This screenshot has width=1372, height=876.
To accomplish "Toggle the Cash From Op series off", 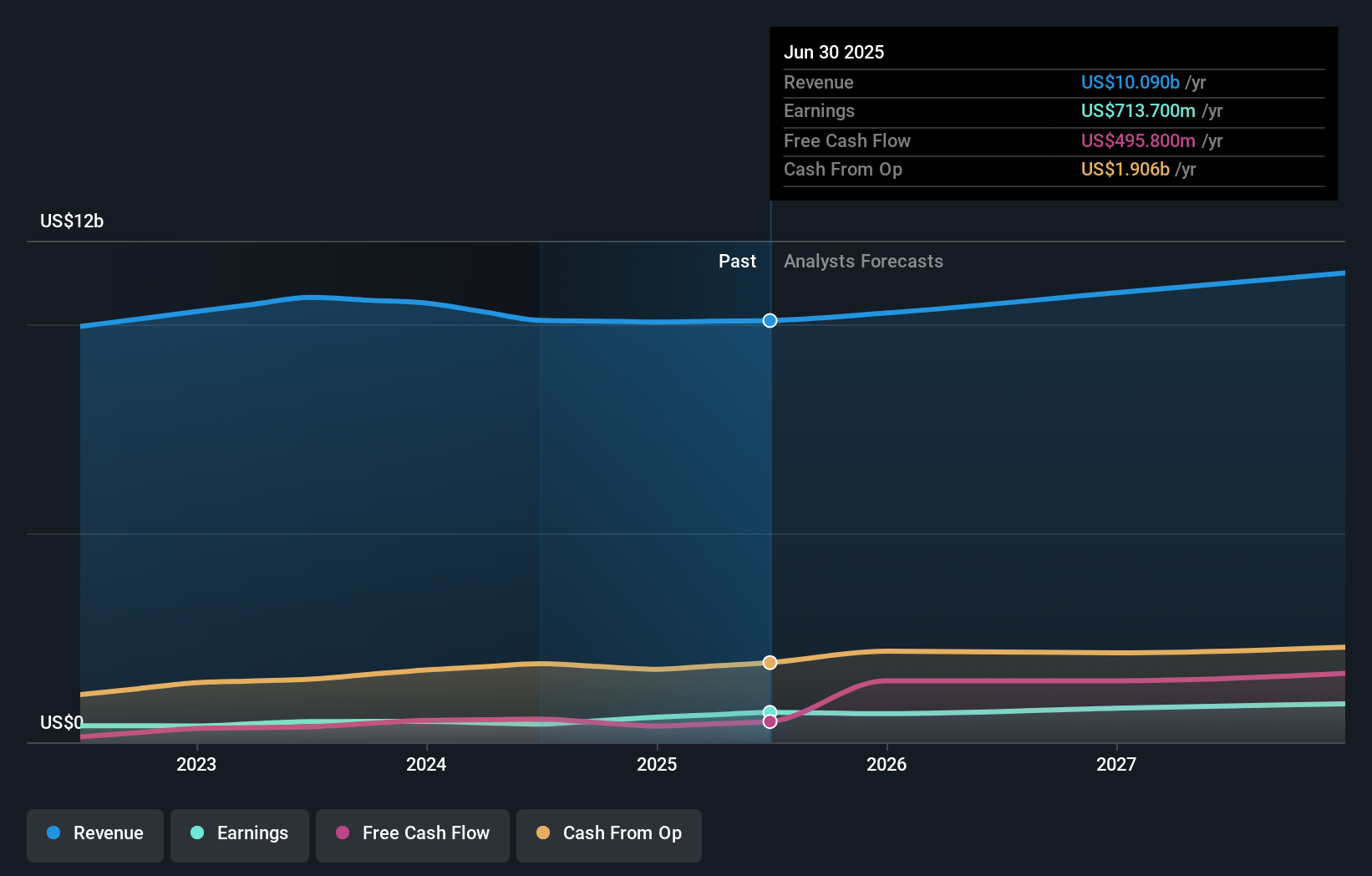I will pyautogui.click(x=608, y=834).
